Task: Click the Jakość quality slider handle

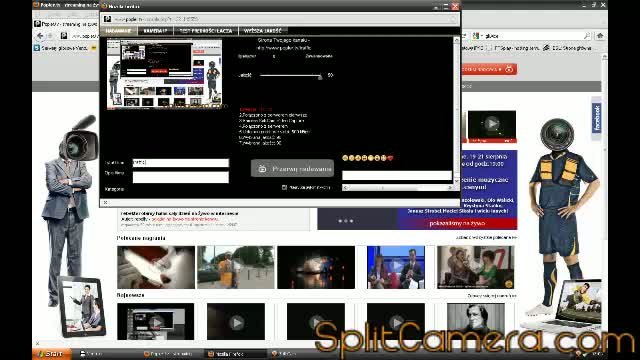Action: pos(320,76)
